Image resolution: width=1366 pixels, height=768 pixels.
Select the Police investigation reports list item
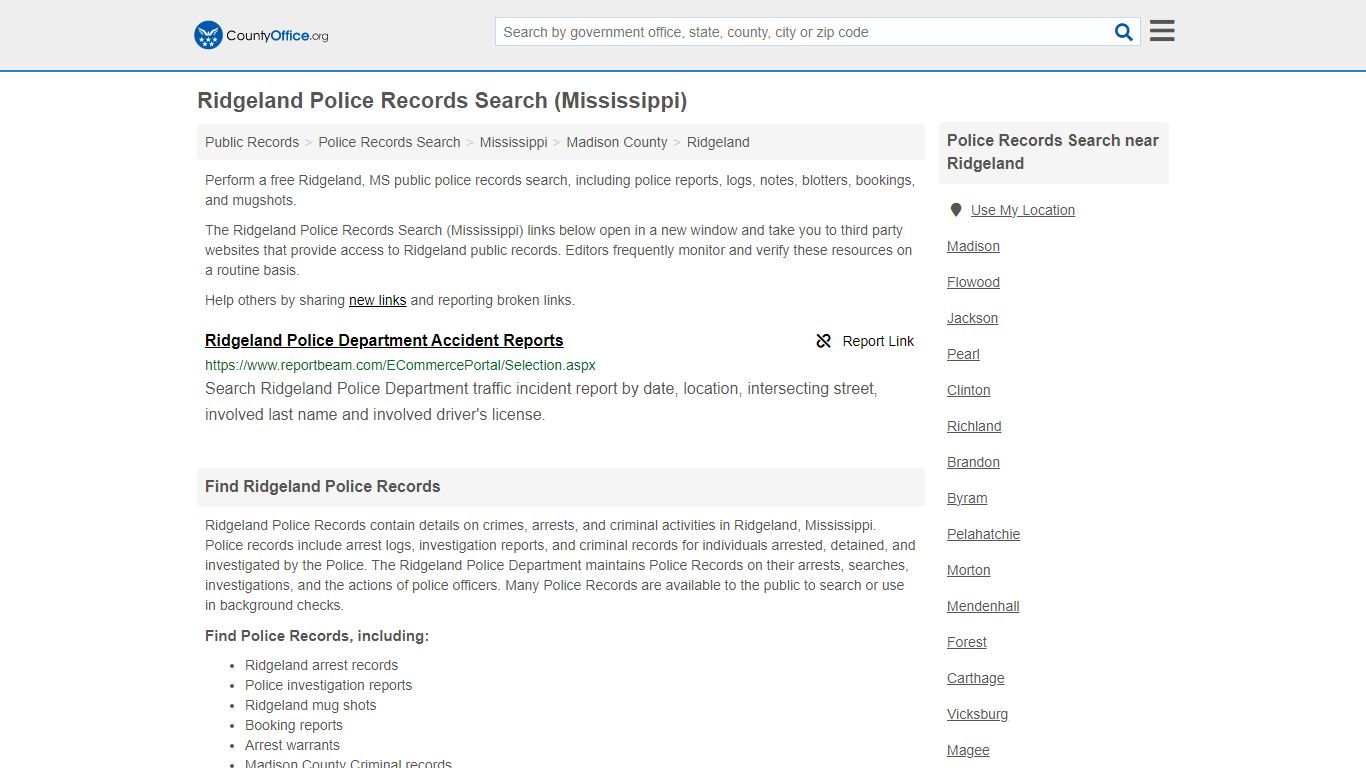(x=328, y=685)
